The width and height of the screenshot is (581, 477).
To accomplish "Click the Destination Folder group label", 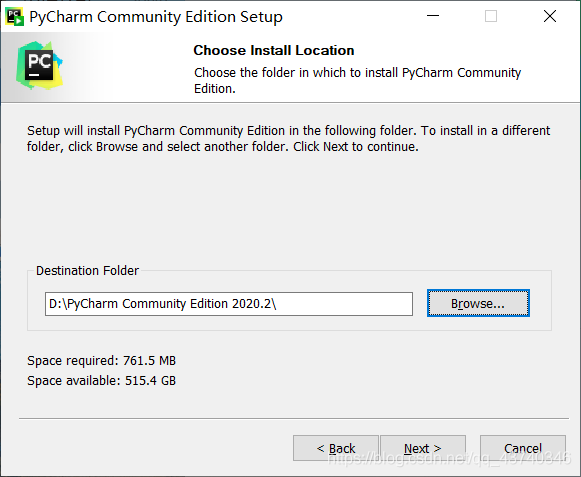I will click(87, 271).
